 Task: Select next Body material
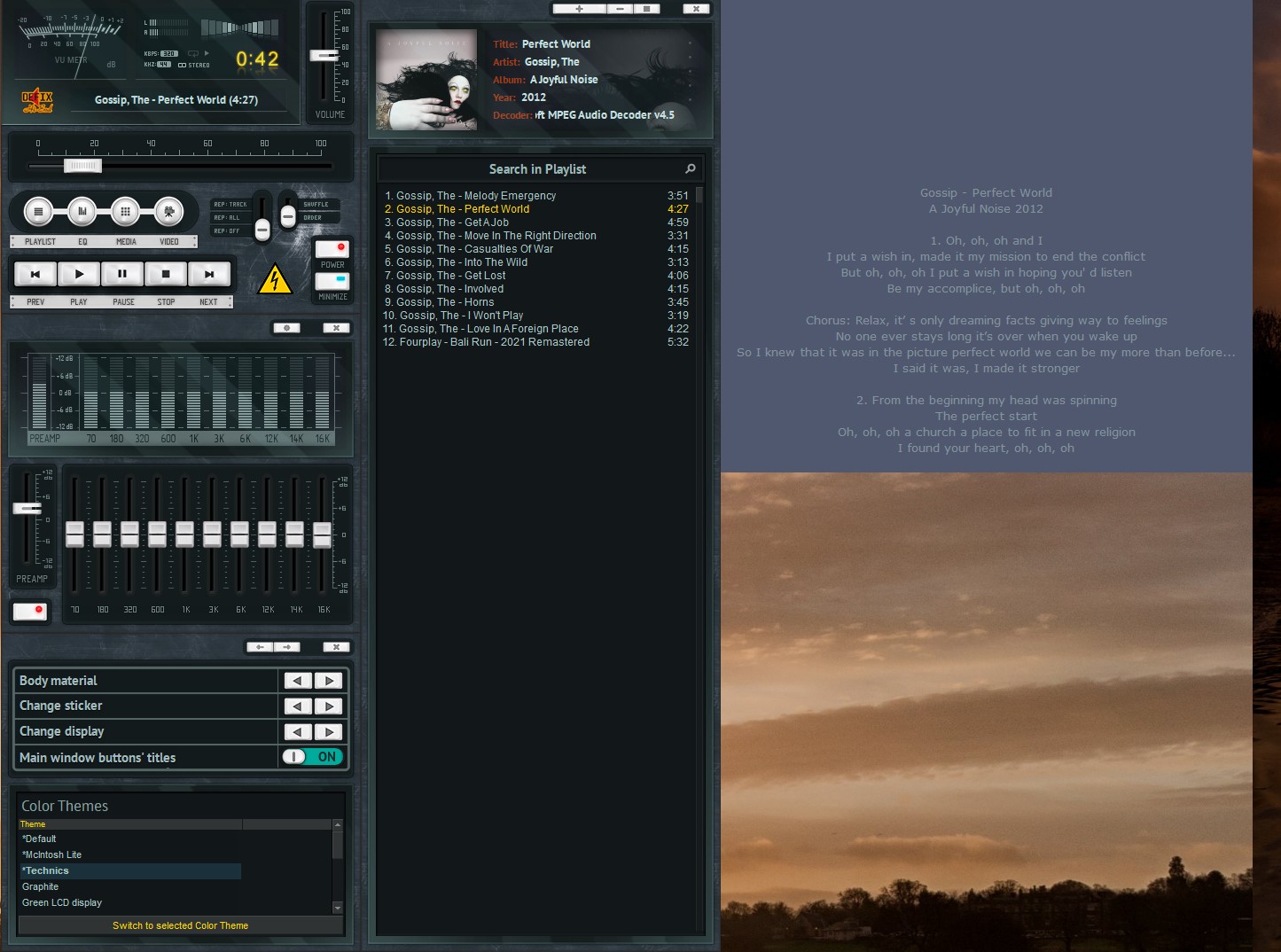click(329, 681)
